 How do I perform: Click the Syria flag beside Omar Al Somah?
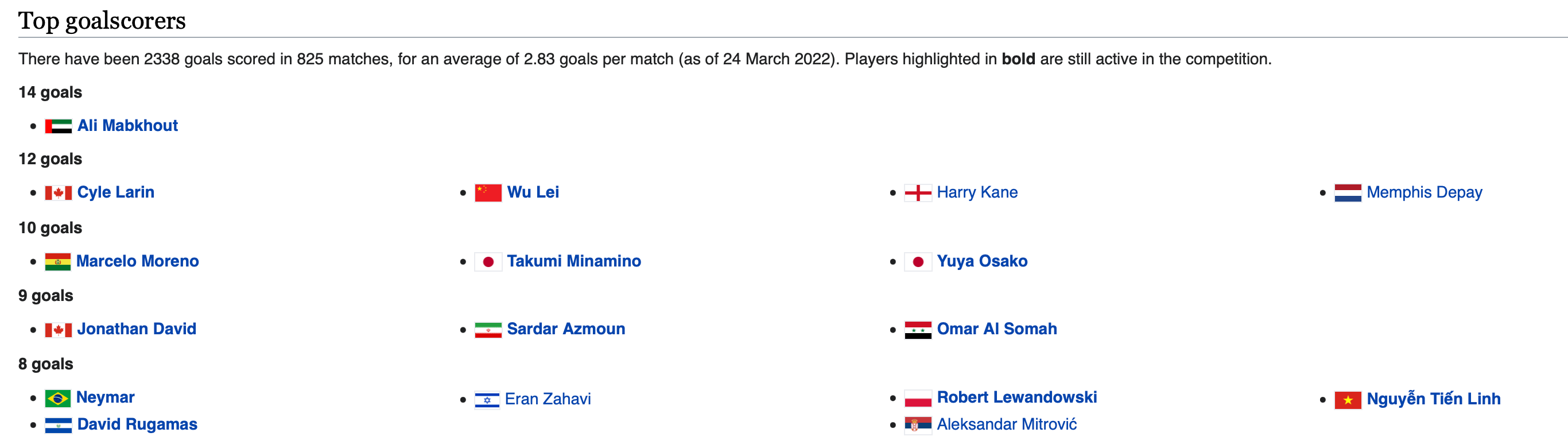tap(917, 330)
